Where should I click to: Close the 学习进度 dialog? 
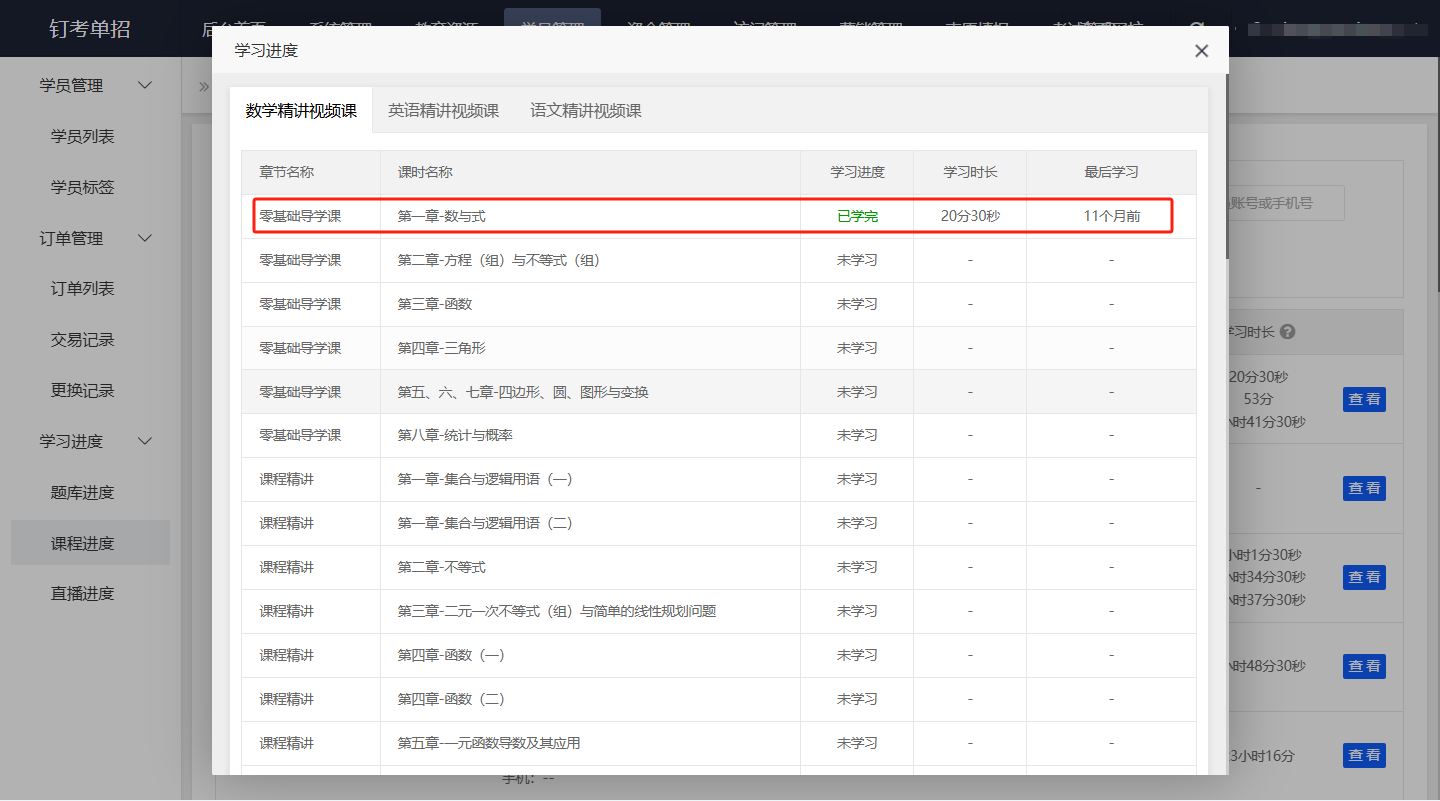click(1201, 51)
